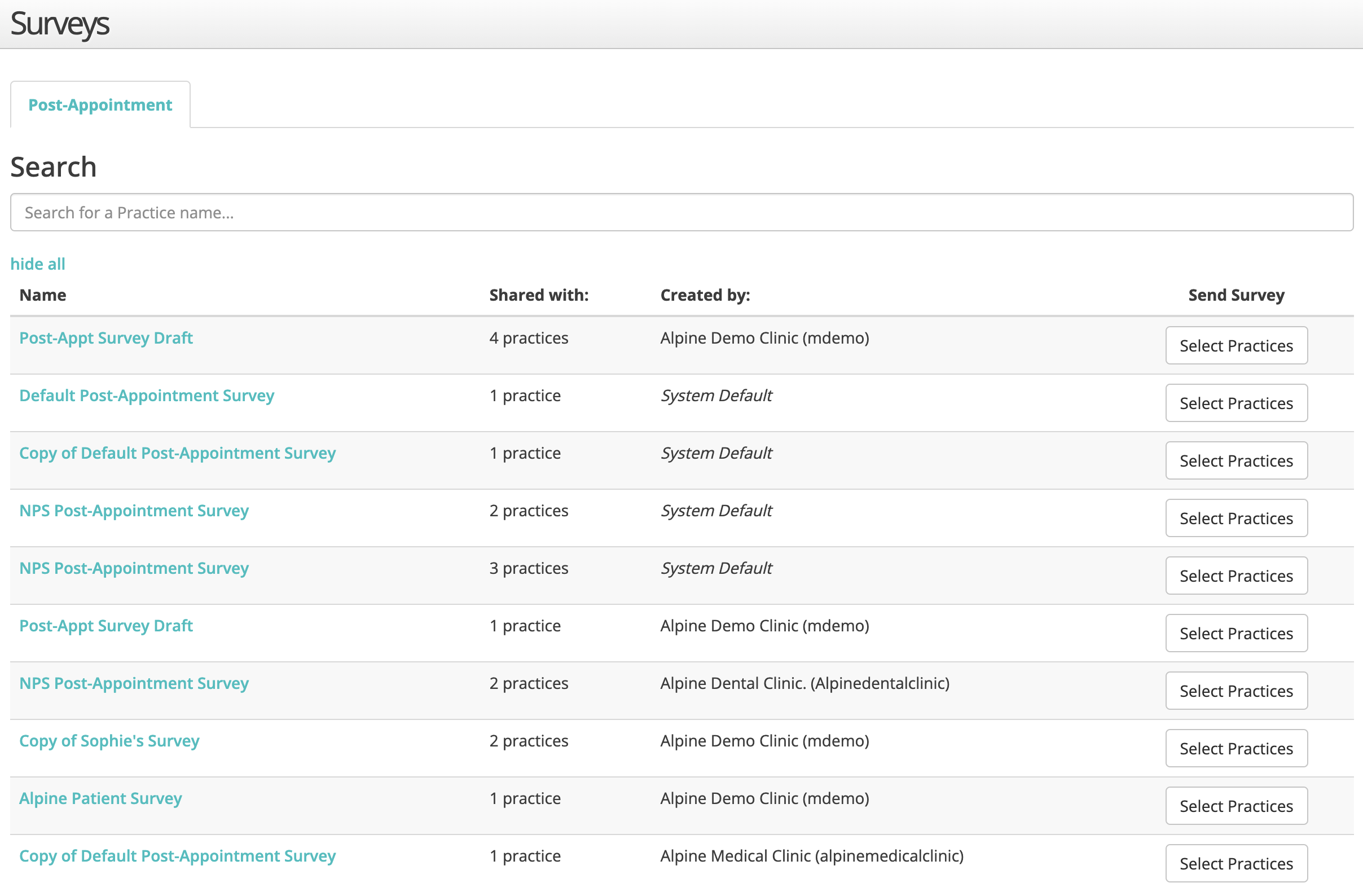The width and height of the screenshot is (1363, 896).
Task: Open the Post-Appt Survey Draft survey
Action: [105, 338]
